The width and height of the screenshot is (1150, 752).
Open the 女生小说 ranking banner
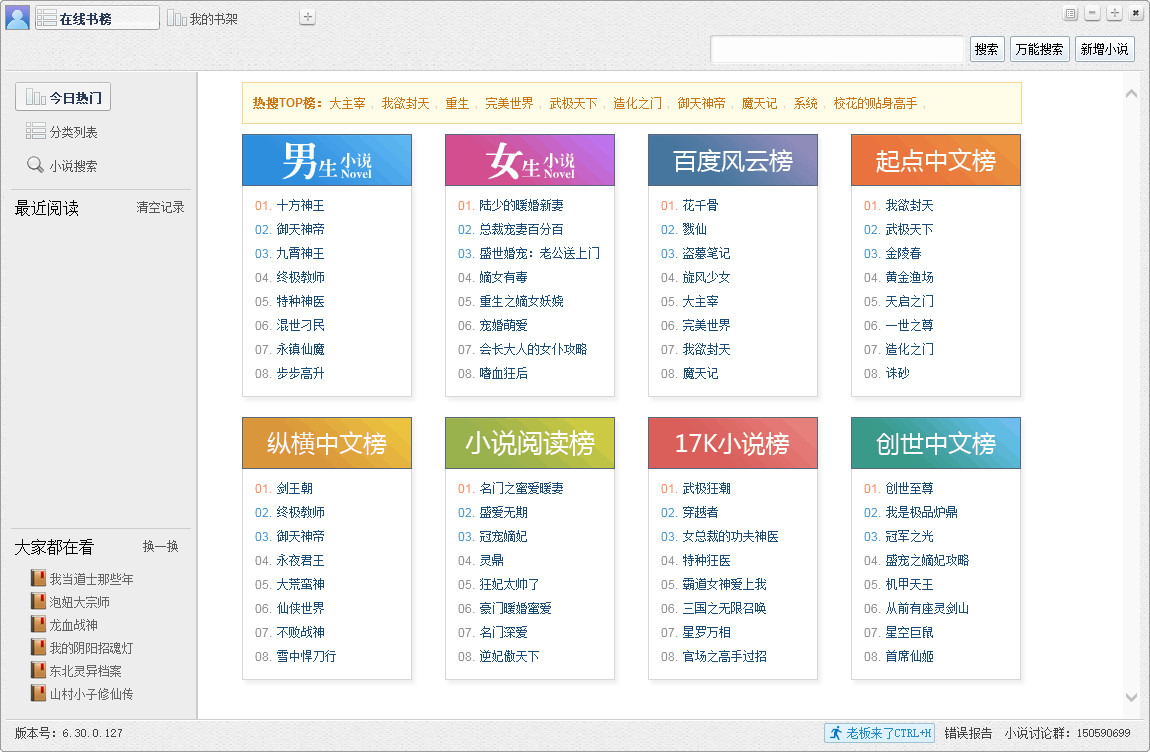point(530,160)
